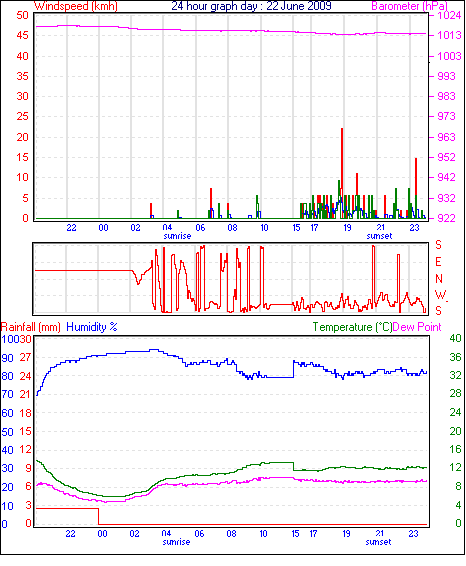
Task: Click the sunset label under top graph
Action: pos(379,236)
